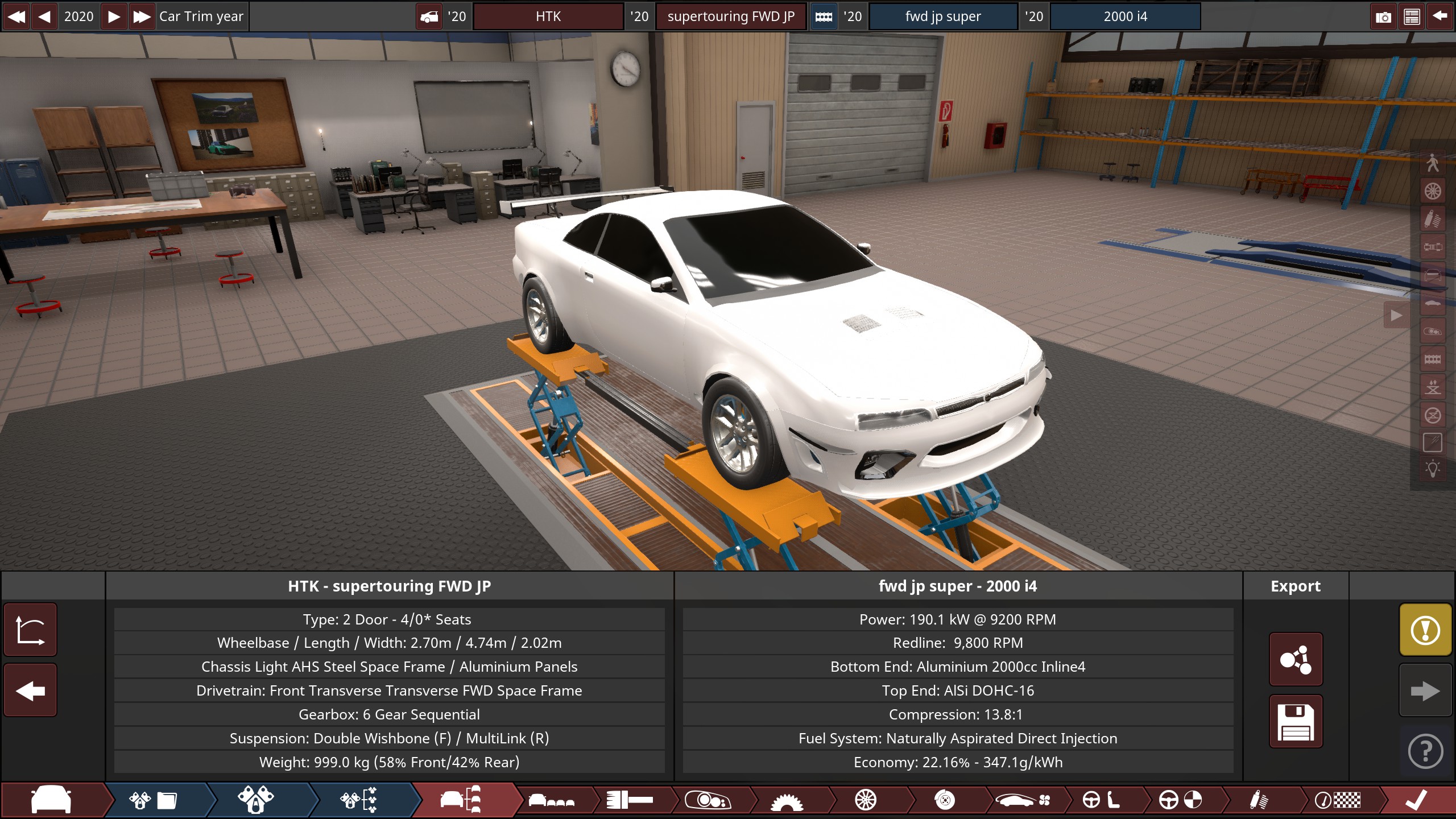
Task: Open the brake disc tab
Action: (x=944, y=800)
